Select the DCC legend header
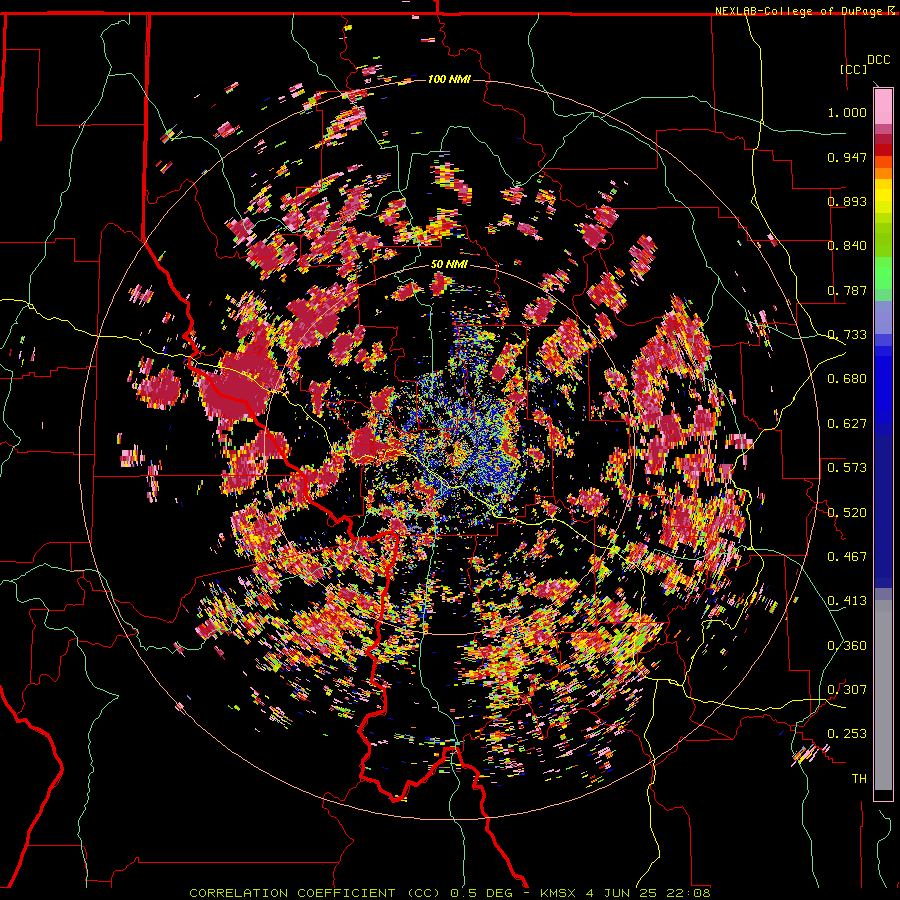The height and width of the screenshot is (900, 900). pos(879,60)
